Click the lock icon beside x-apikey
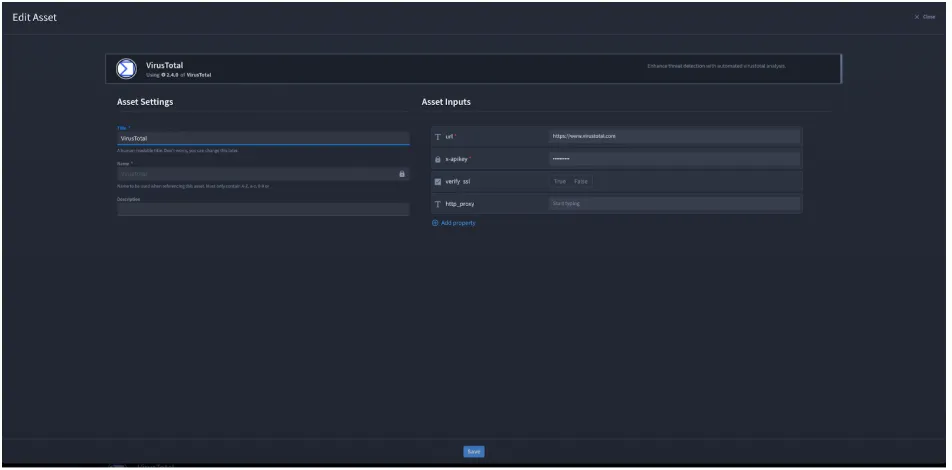Viewport: 952px width, 470px height. [x=438, y=159]
